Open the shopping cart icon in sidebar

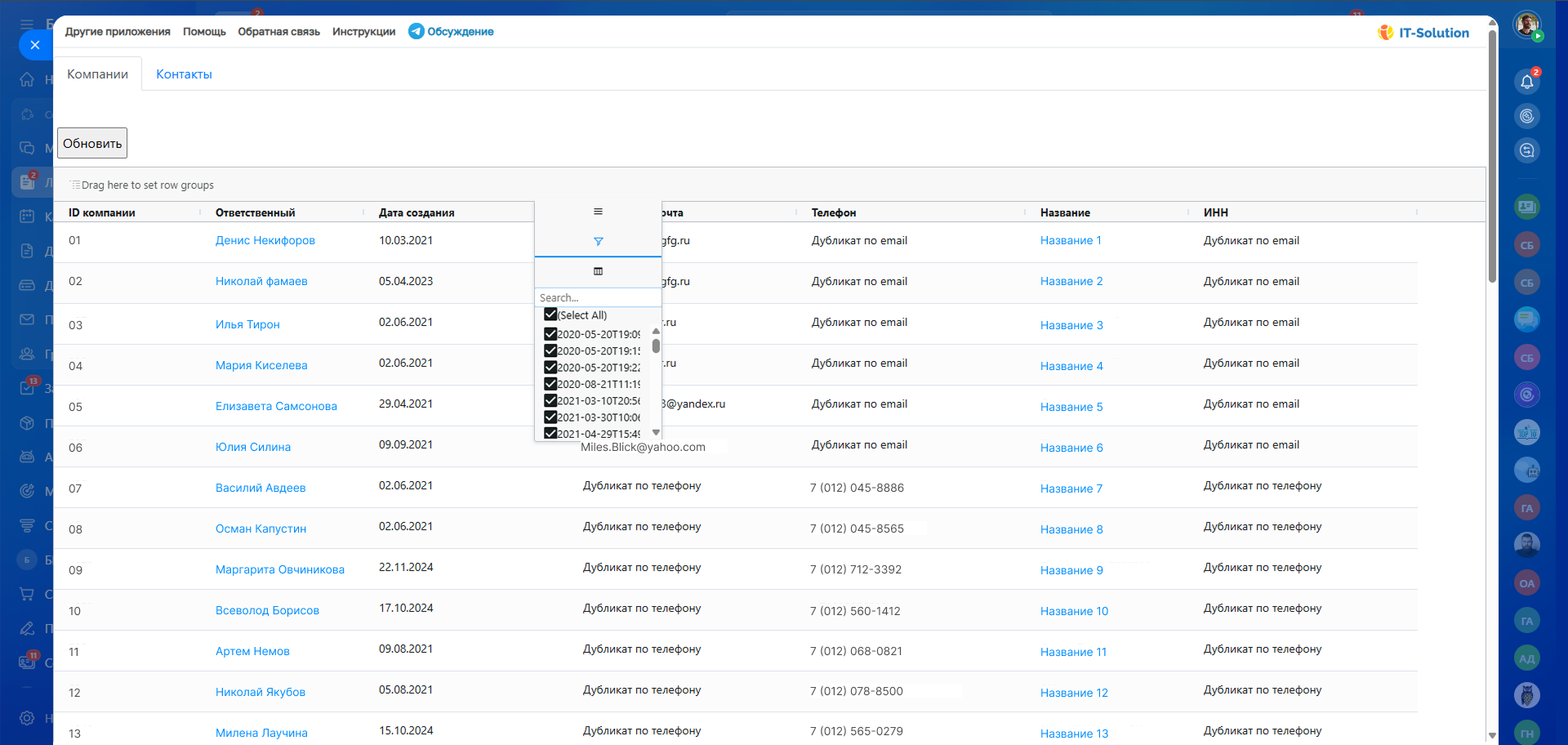(x=27, y=594)
